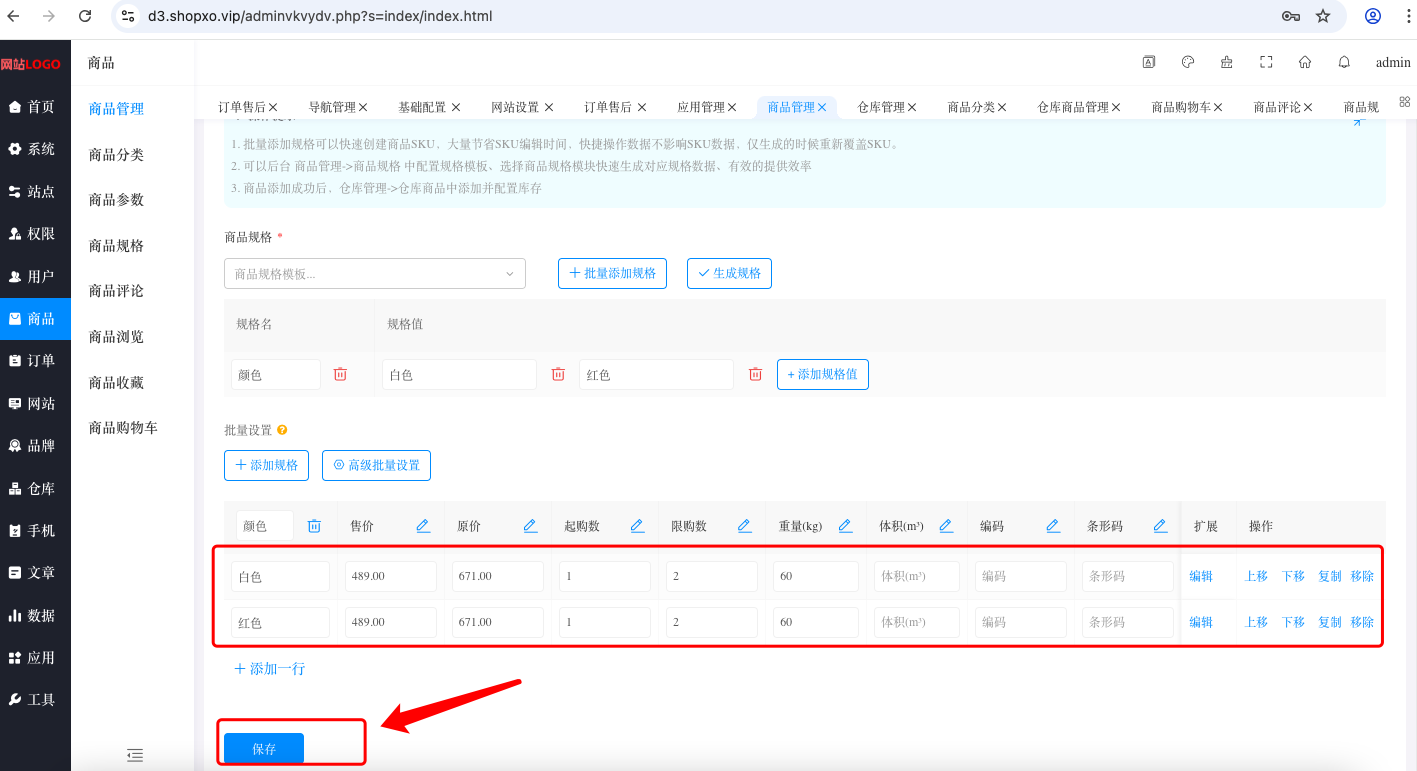This screenshot has height=771, width=1417.
Task: Close the 商品管理 tab
Action: pyautogui.click(x=822, y=107)
